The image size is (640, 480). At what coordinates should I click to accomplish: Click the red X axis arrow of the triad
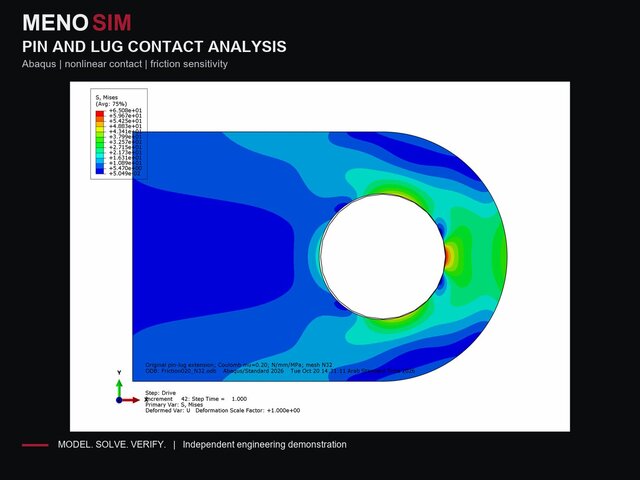point(131,400)
